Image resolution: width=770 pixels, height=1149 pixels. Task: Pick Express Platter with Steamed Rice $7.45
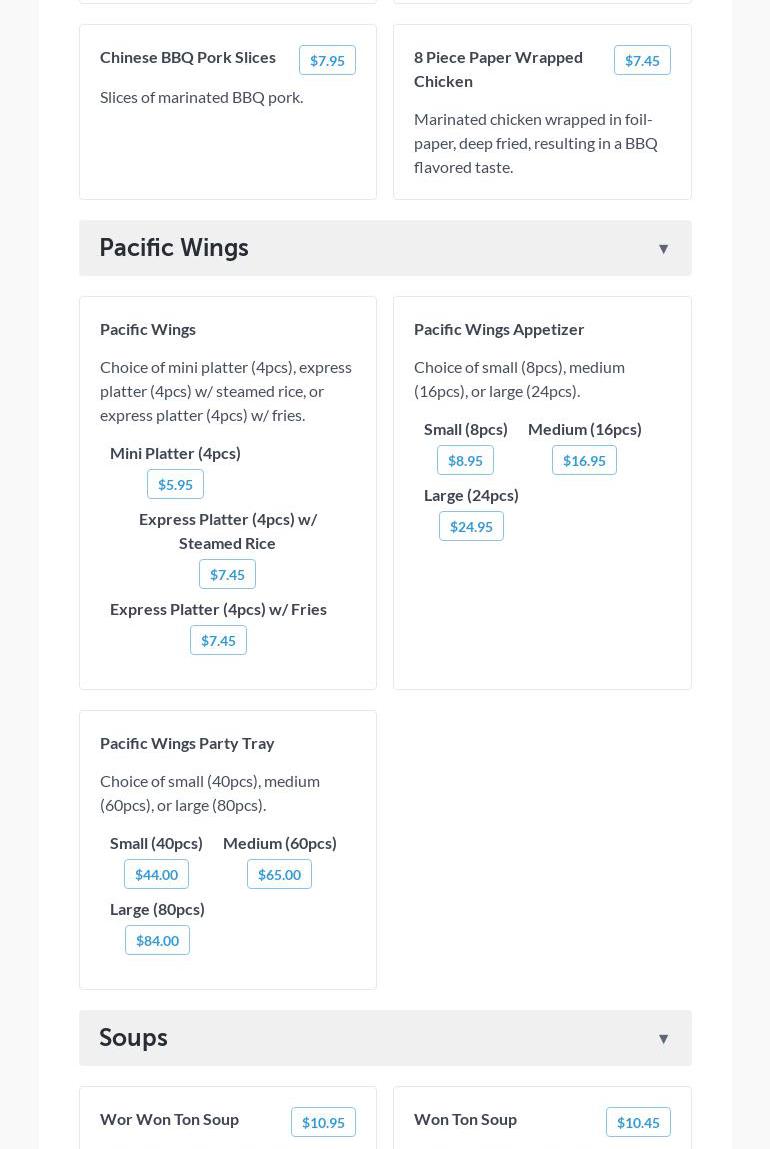(227, 575)
